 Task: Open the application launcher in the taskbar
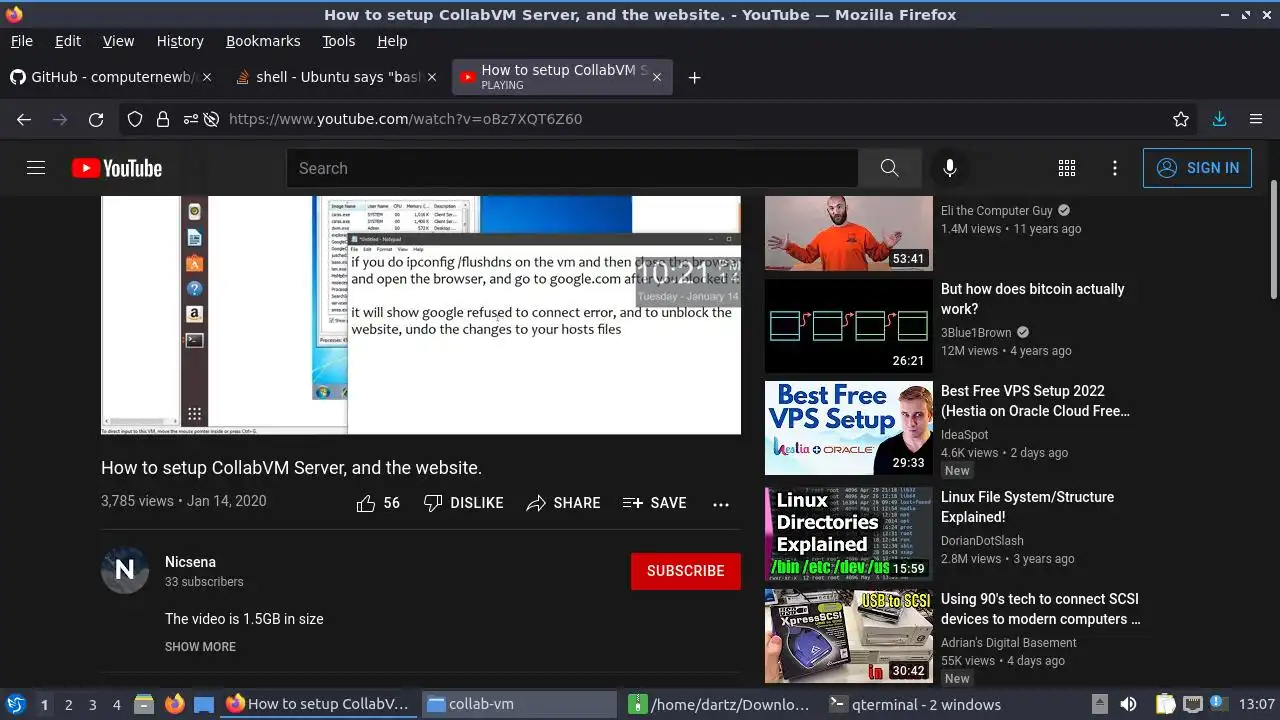click(16, 704)
